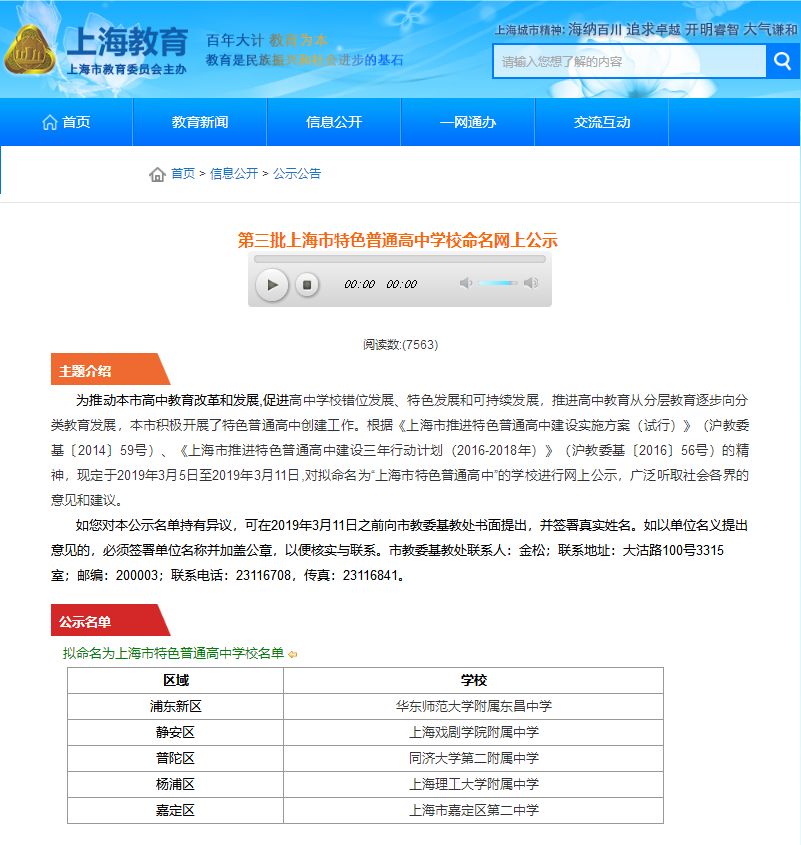The width and height of the screenshot is (801, 845).
Task: Click inside the search input field
Action: coord(620,61)
